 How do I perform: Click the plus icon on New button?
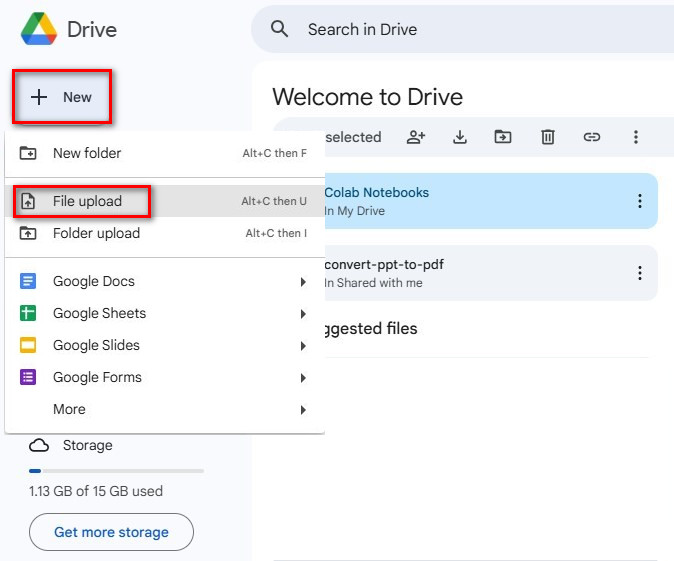tap(39, 97)
